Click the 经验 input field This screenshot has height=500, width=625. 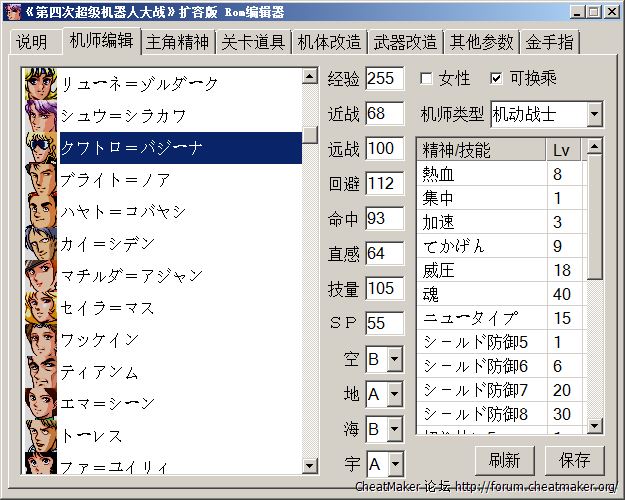coord(384,79)
